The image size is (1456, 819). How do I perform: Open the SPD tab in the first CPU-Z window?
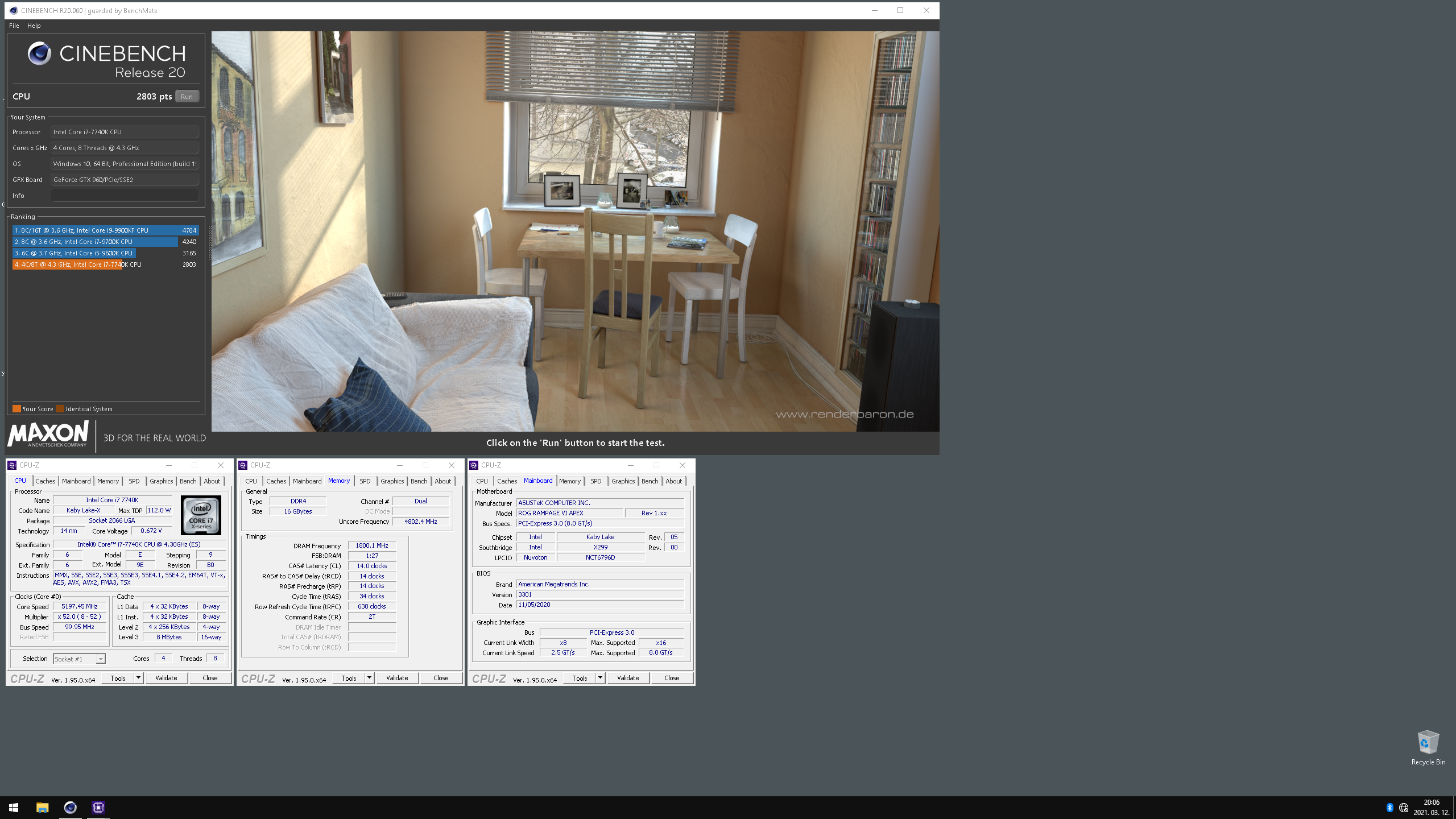click(x=134, y=481)
